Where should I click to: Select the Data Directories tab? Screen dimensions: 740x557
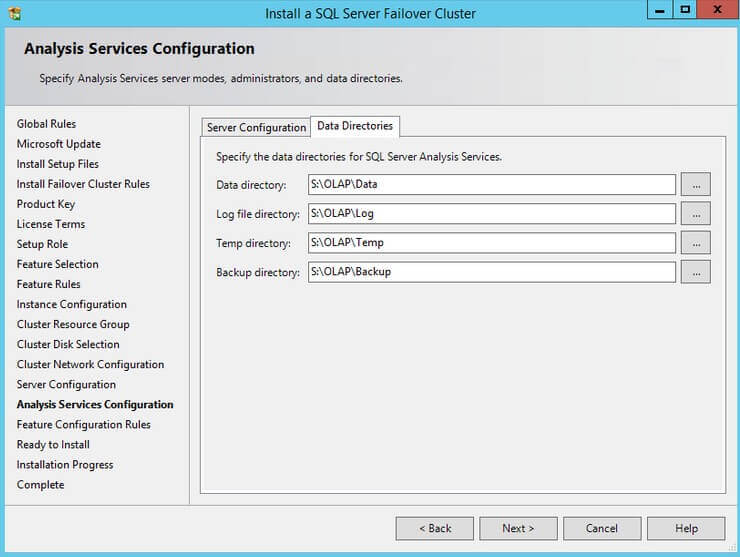(x=355, y=126)
